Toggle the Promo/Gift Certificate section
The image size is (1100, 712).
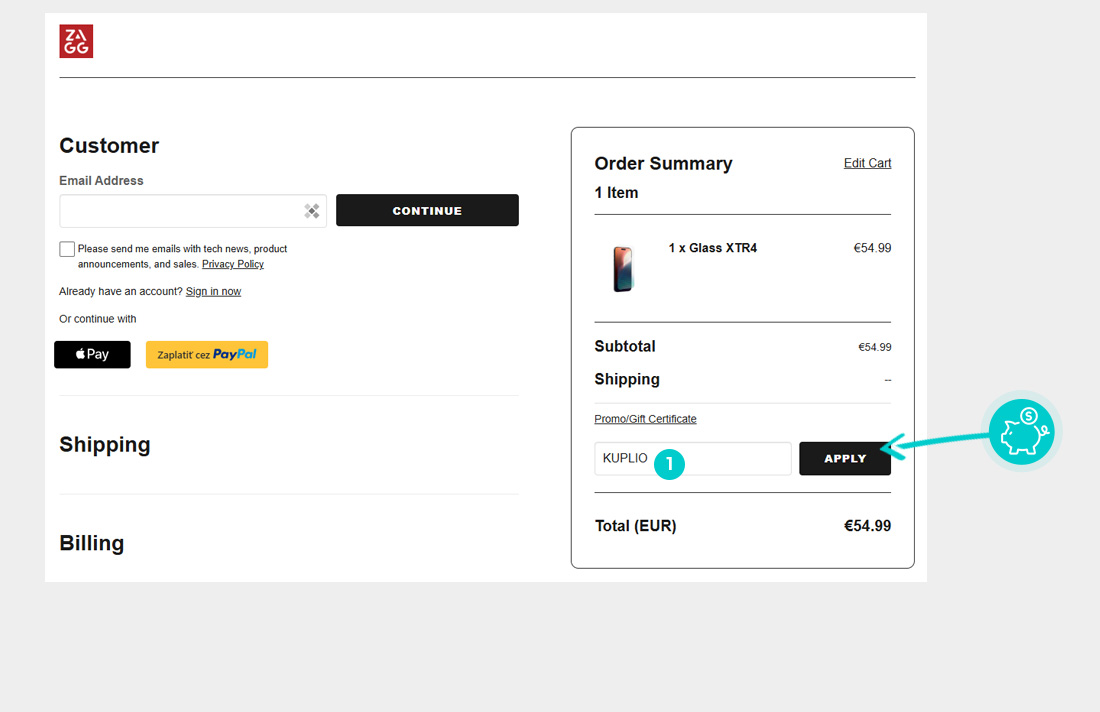coord(645,419)
